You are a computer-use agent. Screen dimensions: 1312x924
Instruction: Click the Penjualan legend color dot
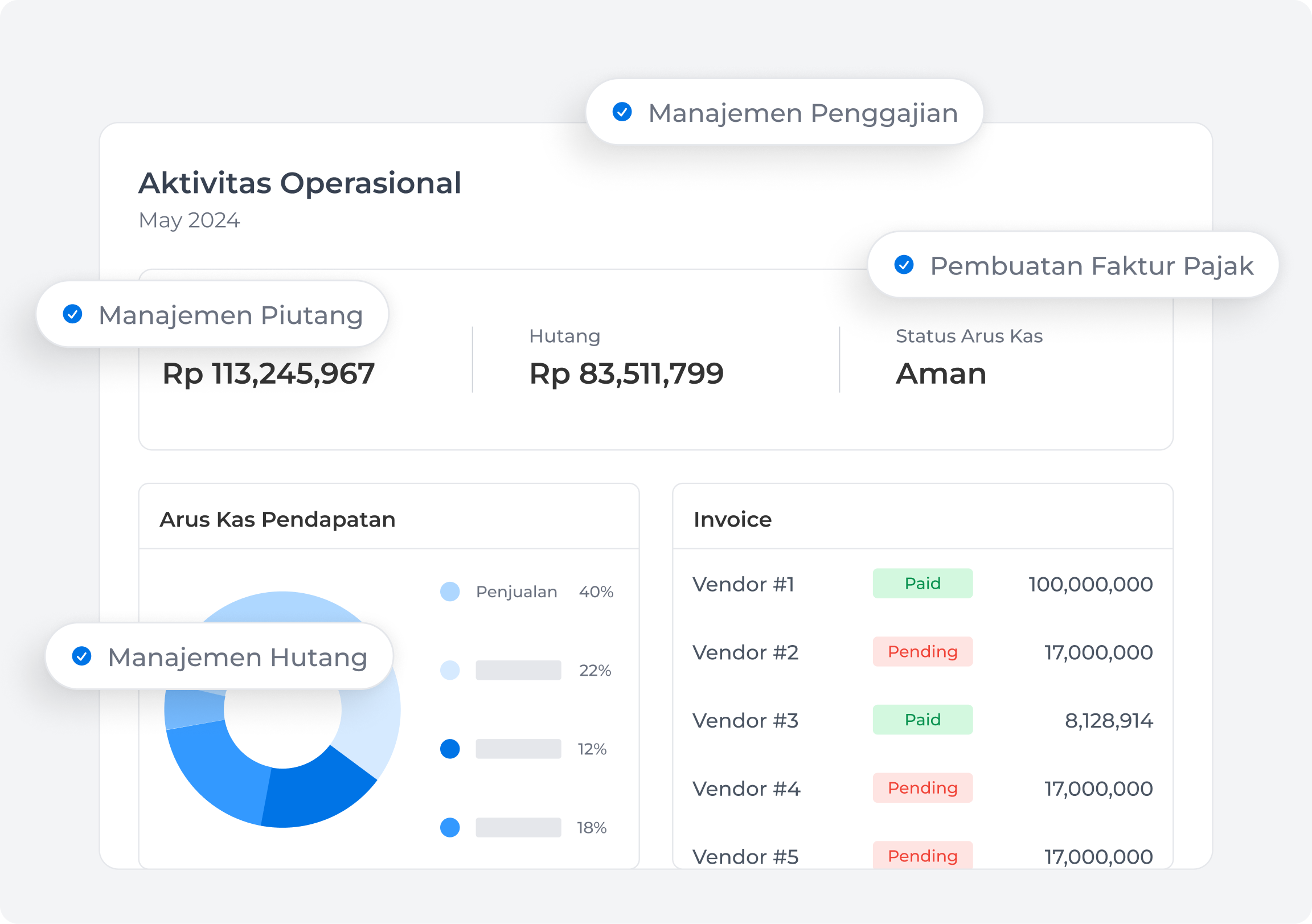click(450, 592)
